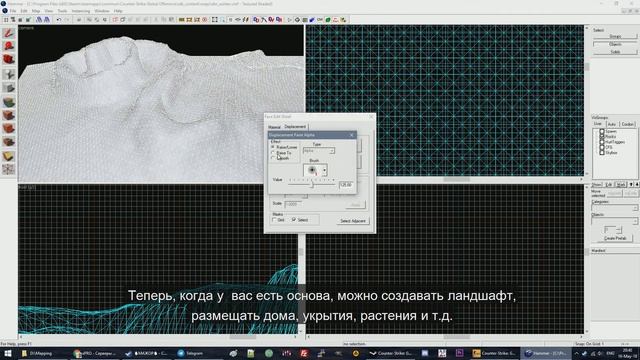Viewport: 640px width, 360px height.
Task: Switch to the Cordon tab in VisGroups
Action: point(628,124)
